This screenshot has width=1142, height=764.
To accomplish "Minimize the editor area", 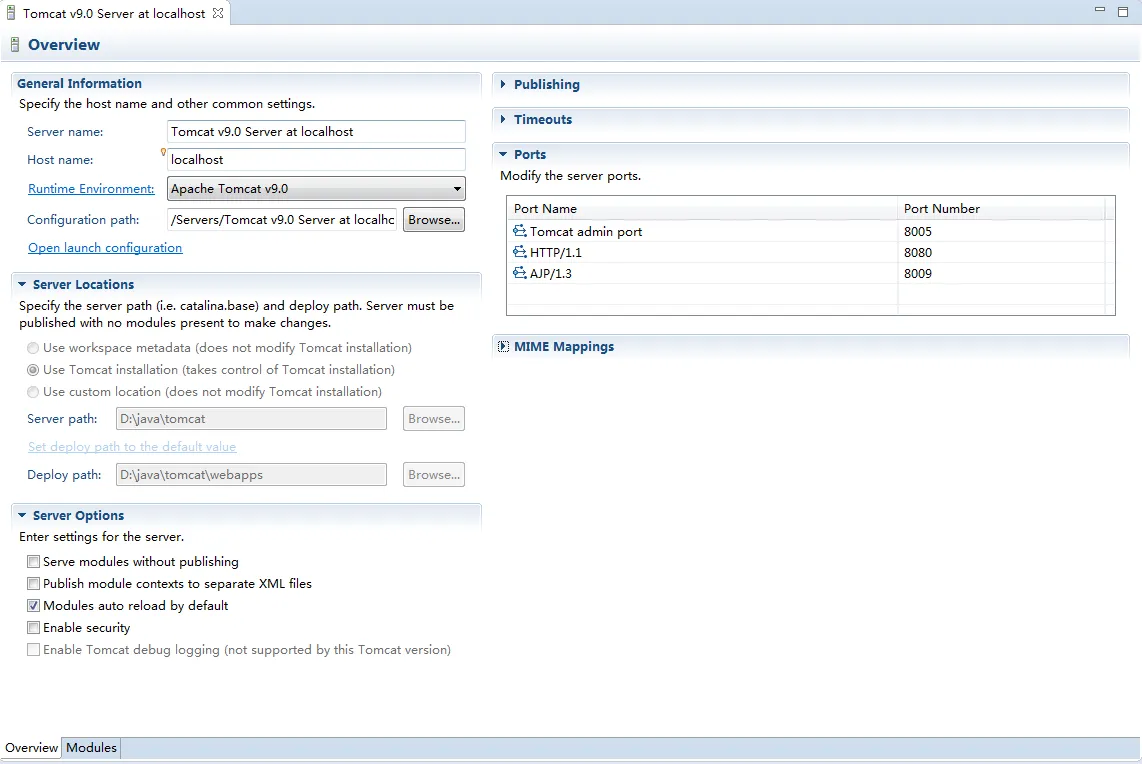I will pyautogui.click(x=1100, y=9).
